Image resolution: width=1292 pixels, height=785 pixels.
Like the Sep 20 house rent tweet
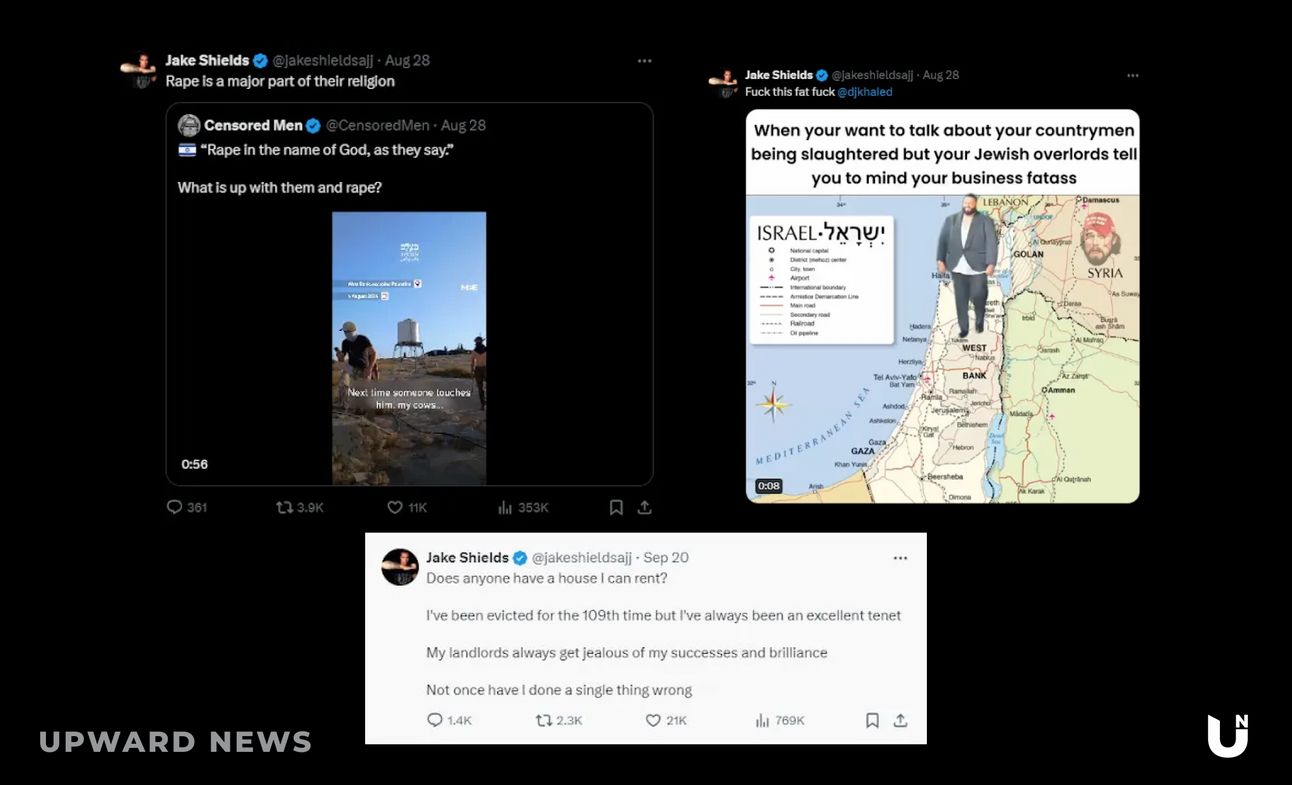tap(653, 720)
